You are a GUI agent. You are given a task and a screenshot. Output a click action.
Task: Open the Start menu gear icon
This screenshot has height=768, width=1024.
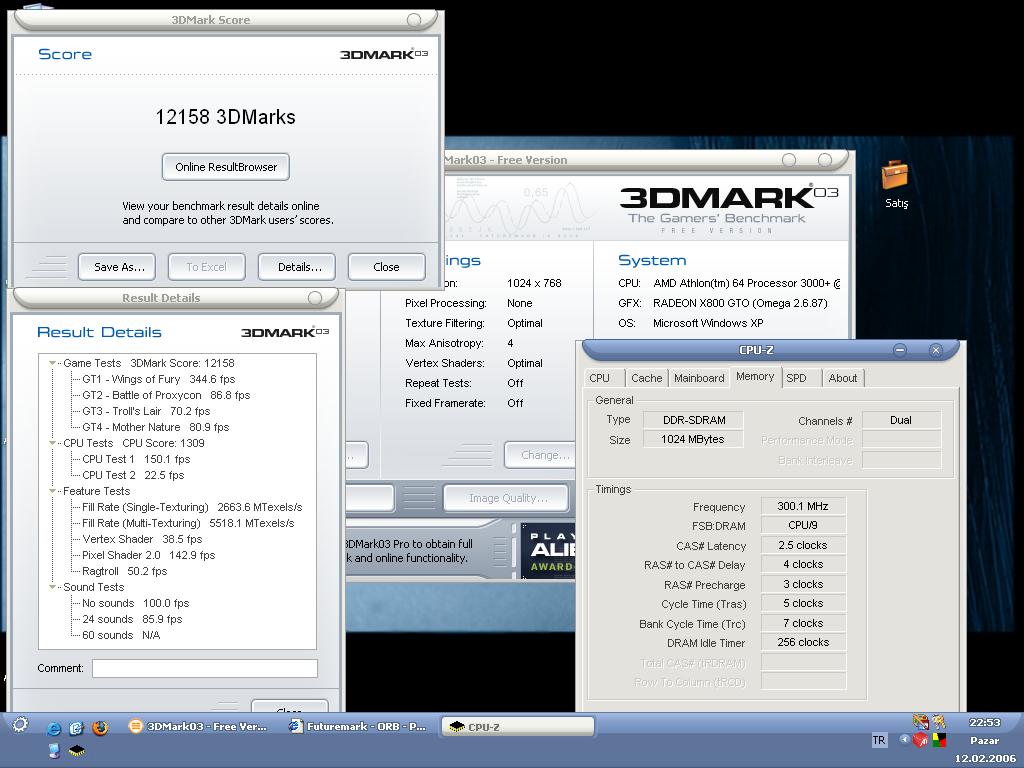(20, 724)
